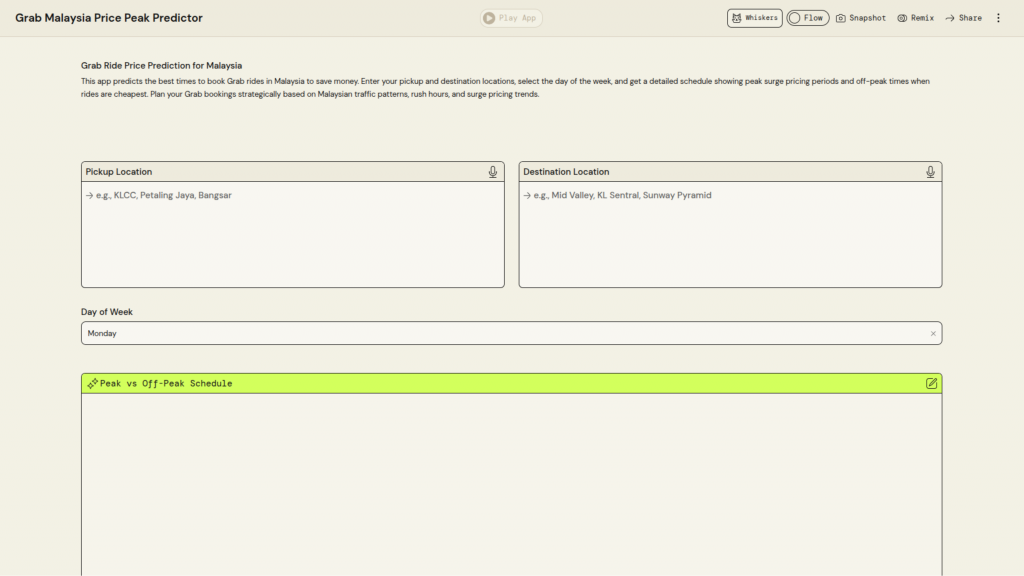The image size is (1024, 576).
Task: Open the Whiskers cat icon button
Action: pos(754,18)
